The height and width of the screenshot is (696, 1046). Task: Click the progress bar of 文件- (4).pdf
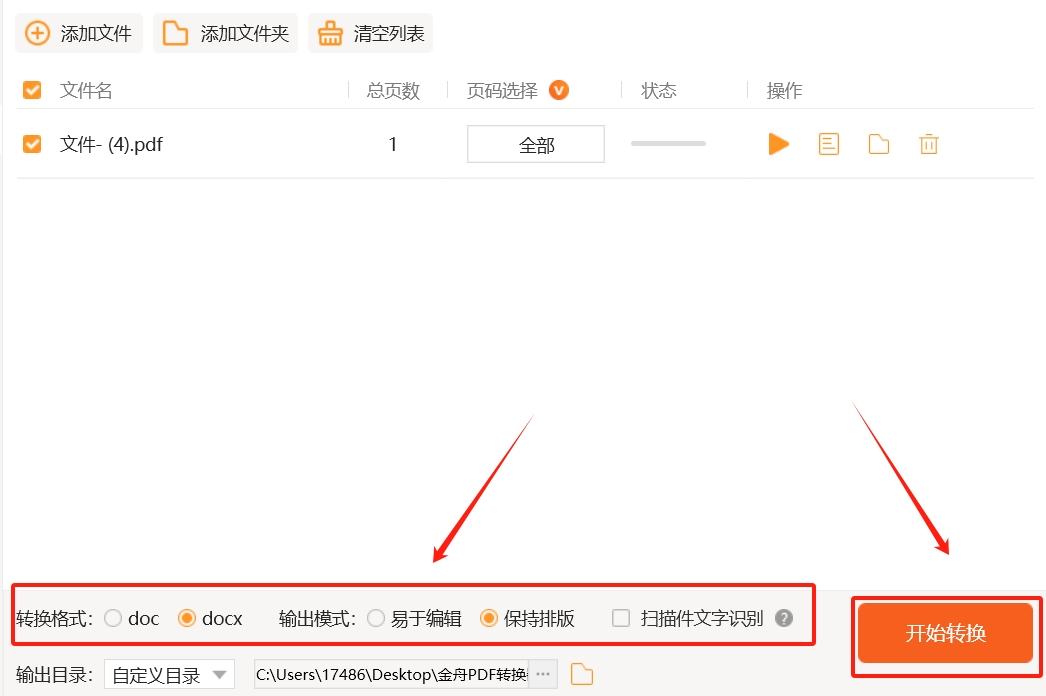667,144
